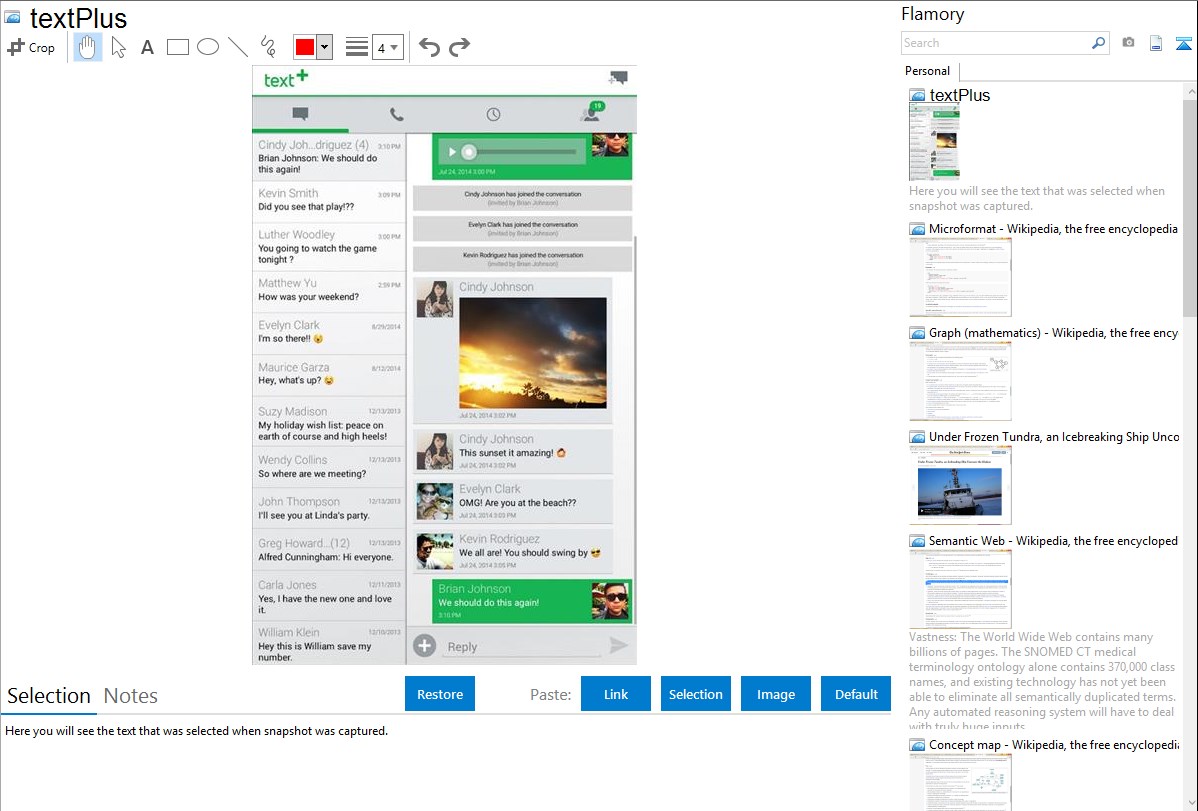This screenshot has height=811, width=1198.
Task: Open the Personal tab in Flamory panel
Action: click(927, 71)
